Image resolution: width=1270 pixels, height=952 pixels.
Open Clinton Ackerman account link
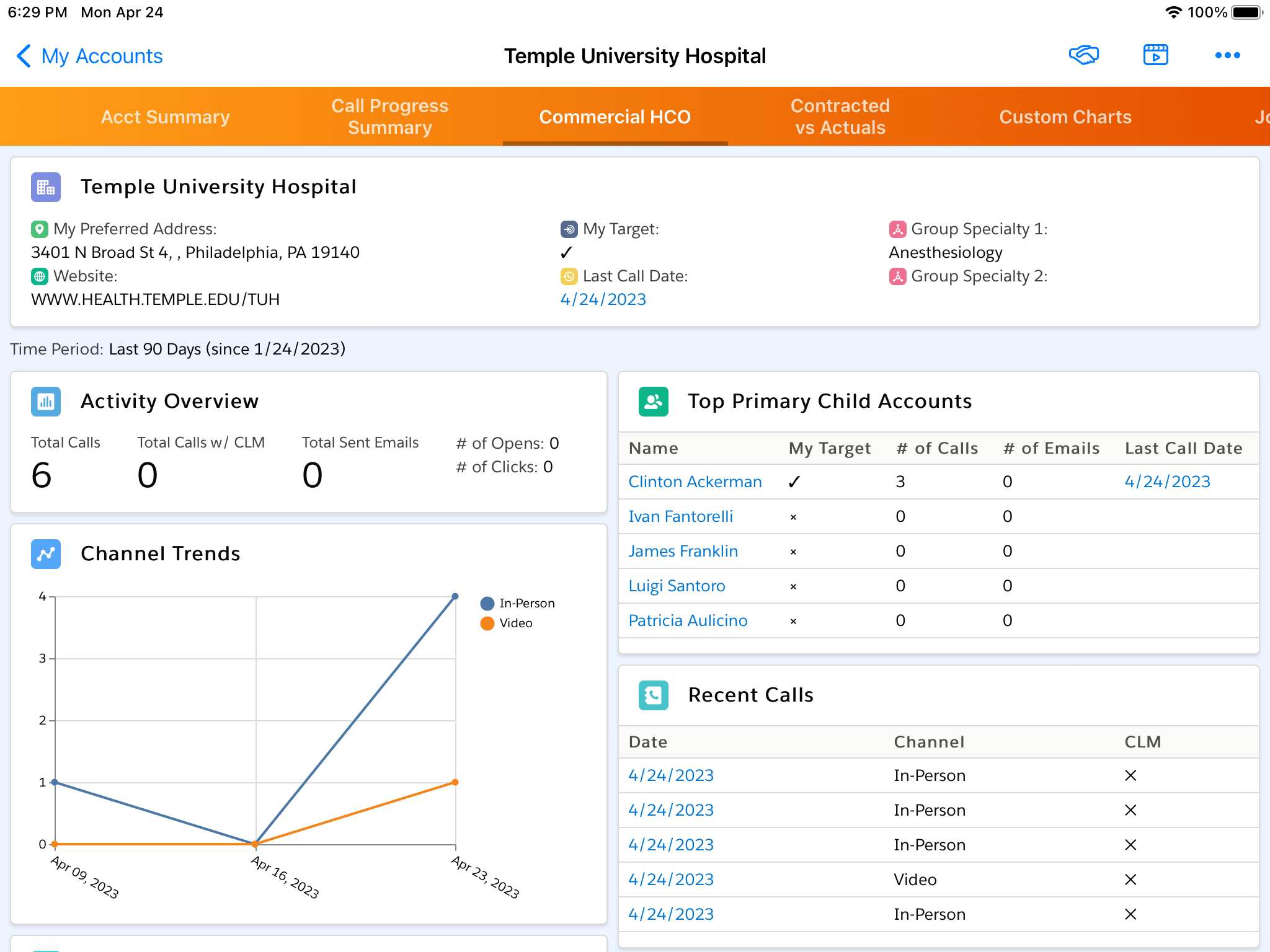tap(695, 482)
